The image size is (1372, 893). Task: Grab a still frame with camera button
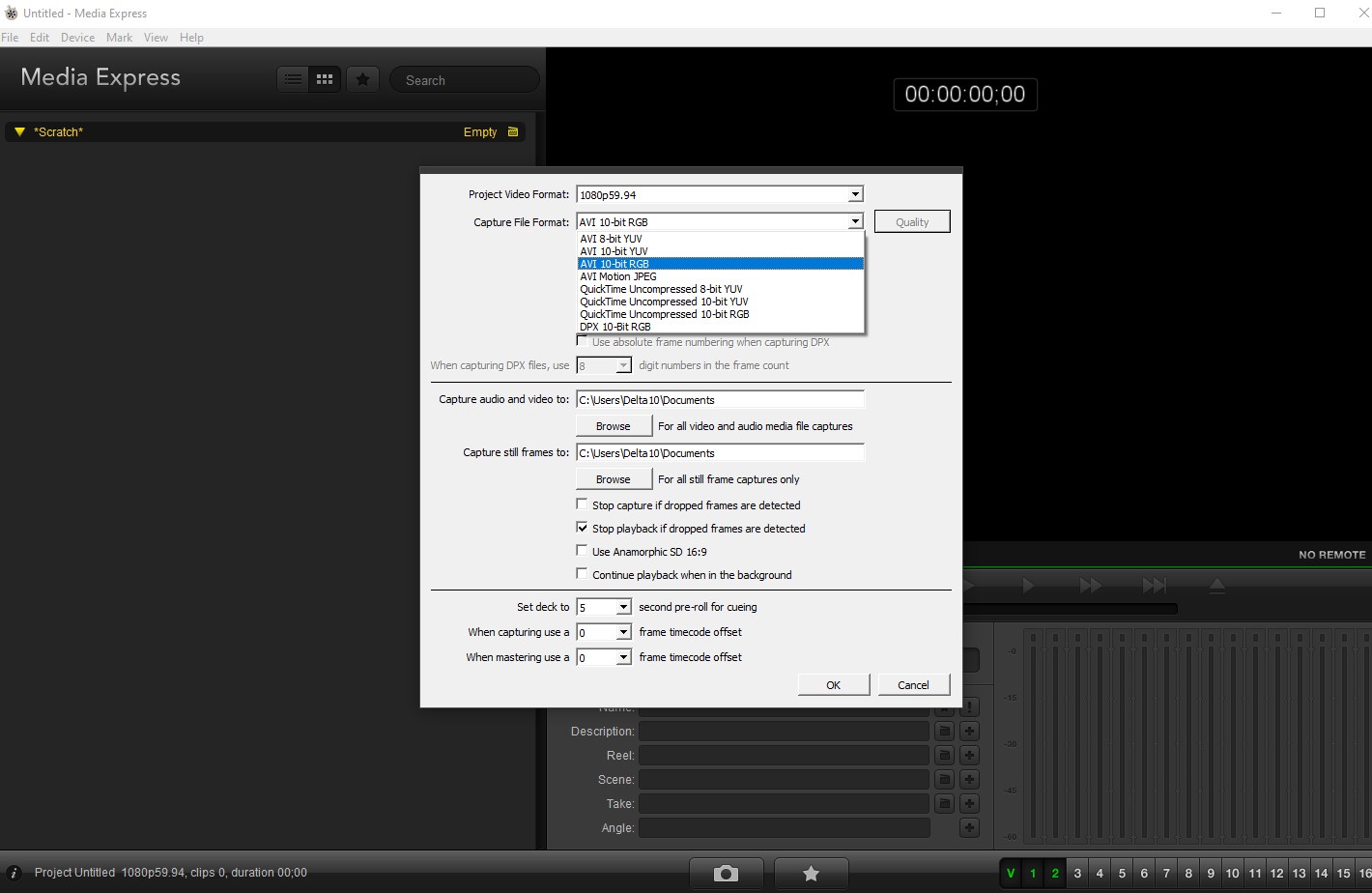click(x=726, y=874)
